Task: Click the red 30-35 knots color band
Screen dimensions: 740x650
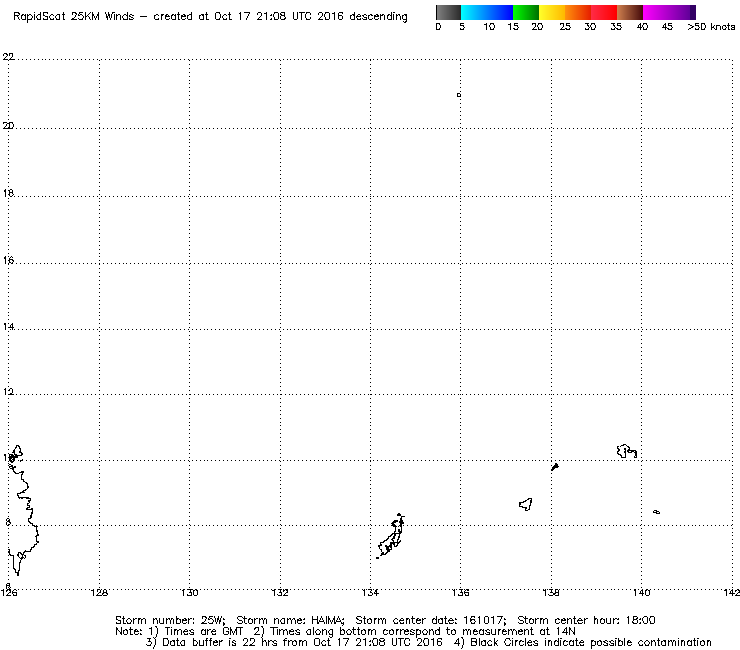Action: [604, 12]
